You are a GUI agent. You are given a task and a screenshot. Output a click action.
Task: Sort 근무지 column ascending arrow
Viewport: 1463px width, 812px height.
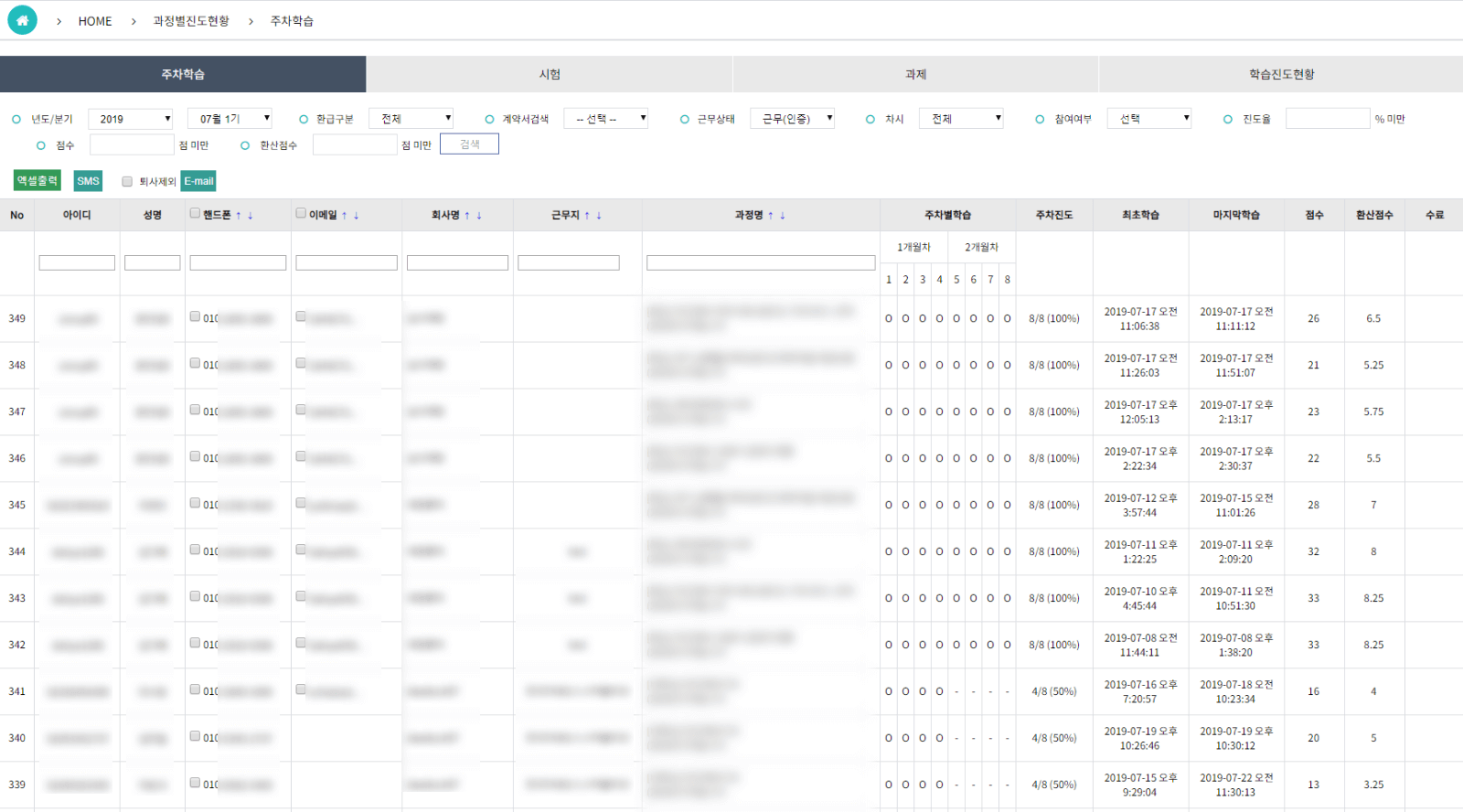(587, 216)
